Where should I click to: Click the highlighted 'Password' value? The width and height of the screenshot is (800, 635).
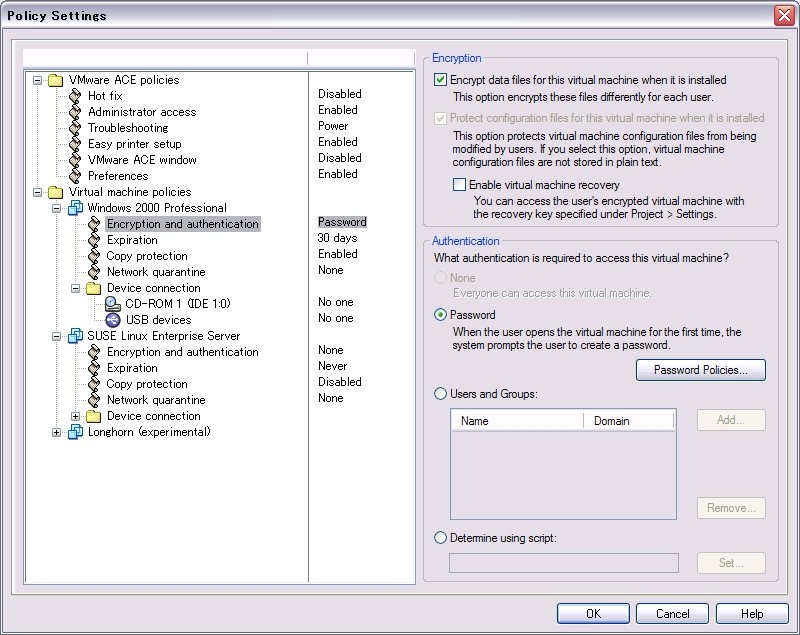[x=342, y=222]
